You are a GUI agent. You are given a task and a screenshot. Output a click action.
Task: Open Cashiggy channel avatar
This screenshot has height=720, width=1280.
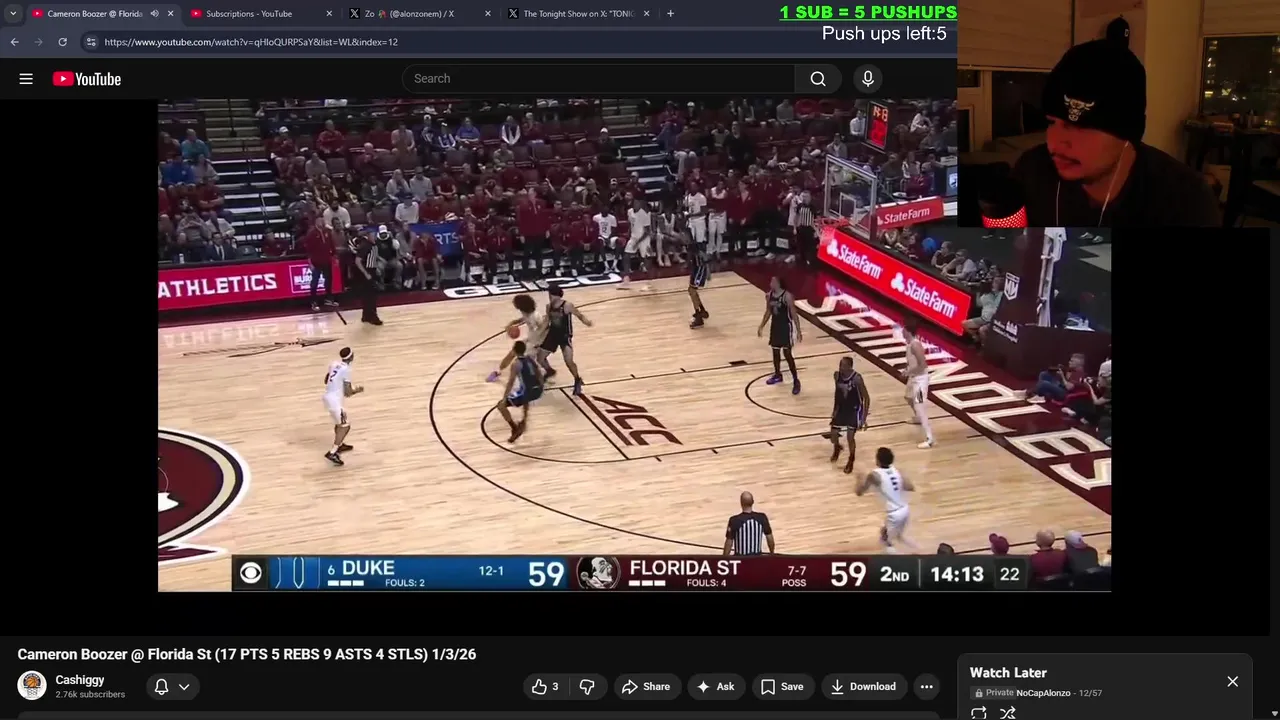[x=32, y=686]
